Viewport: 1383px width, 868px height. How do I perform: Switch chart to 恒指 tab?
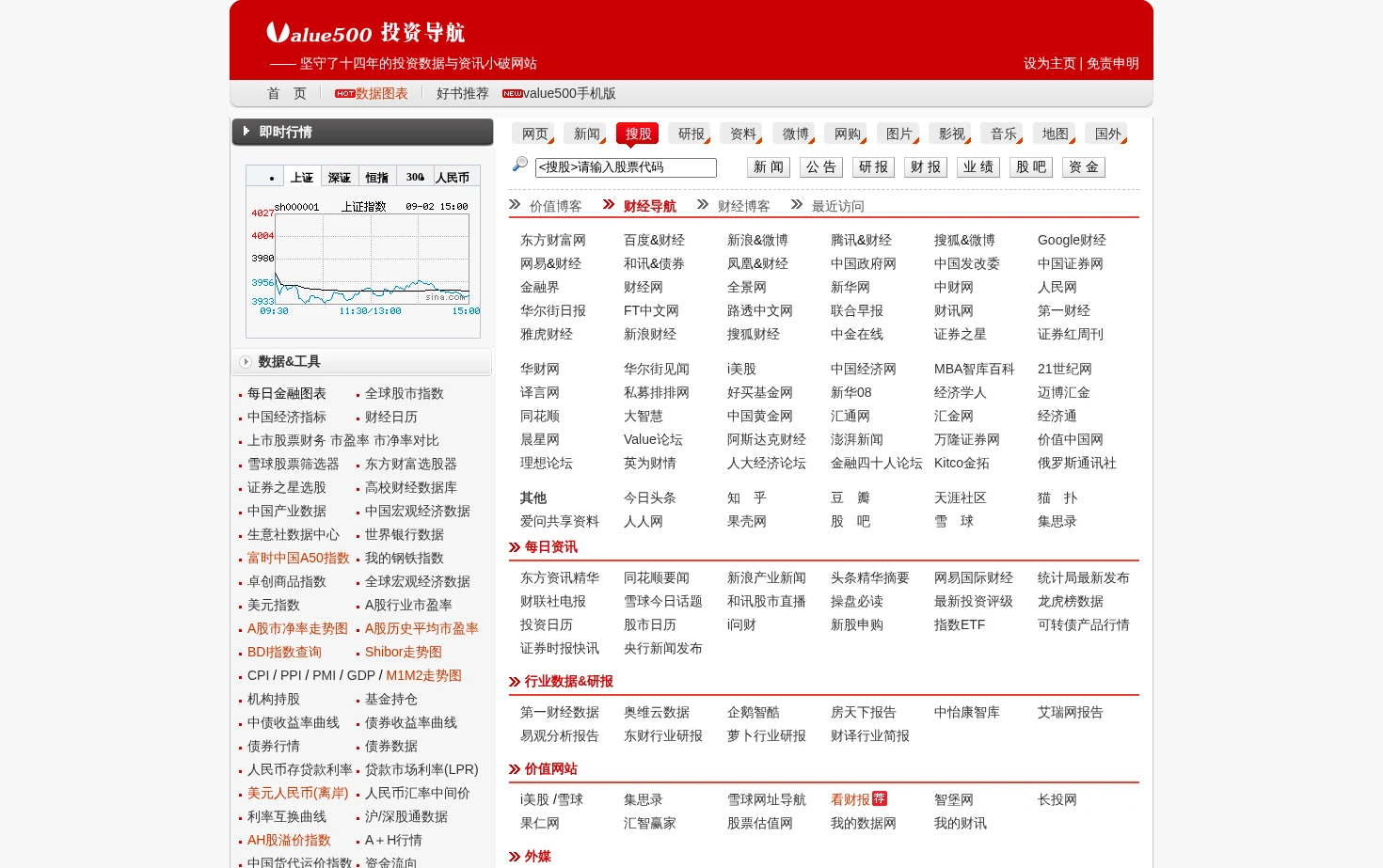click(377, 177)
